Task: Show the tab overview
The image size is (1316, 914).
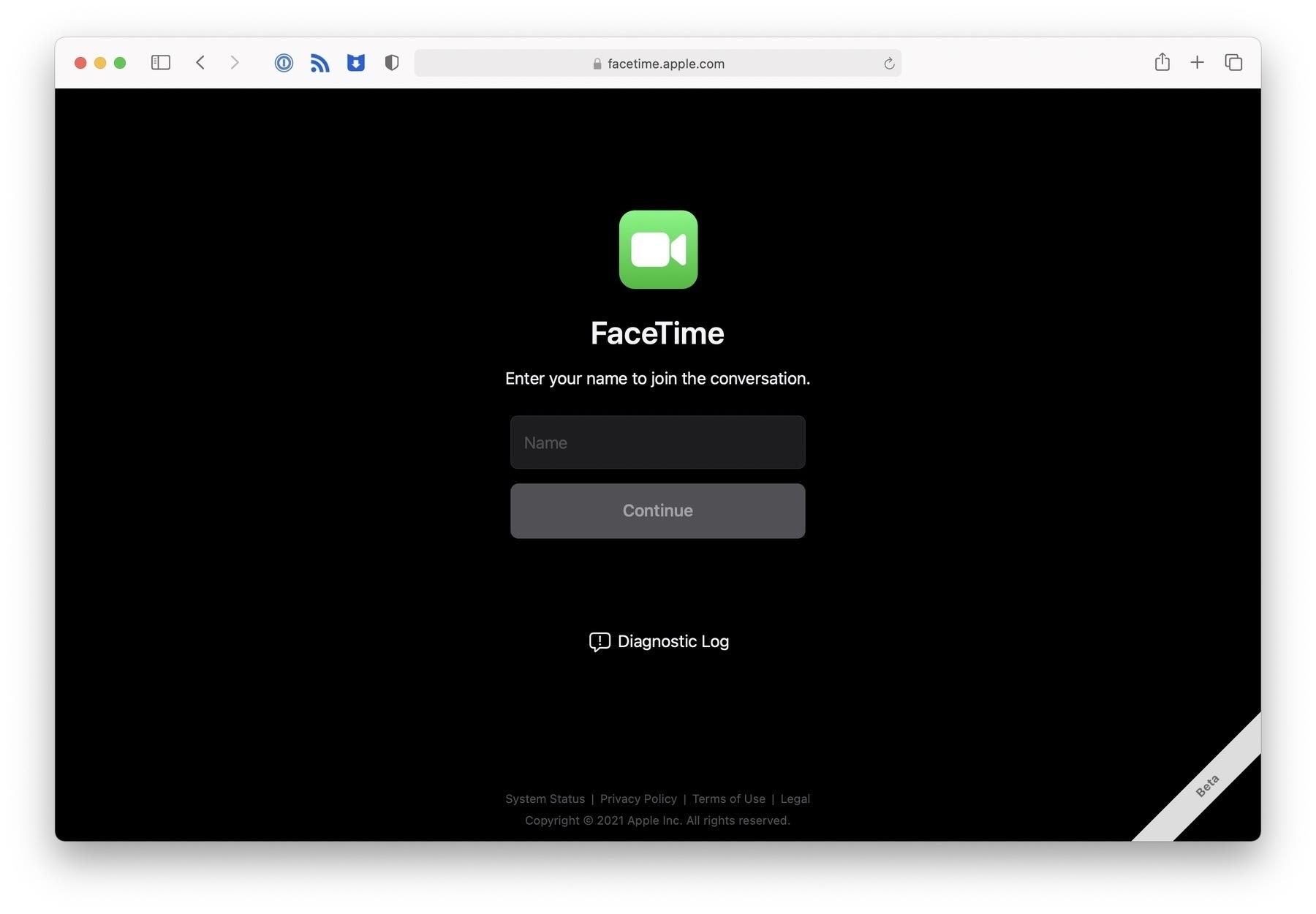Action: (1233, 63)
